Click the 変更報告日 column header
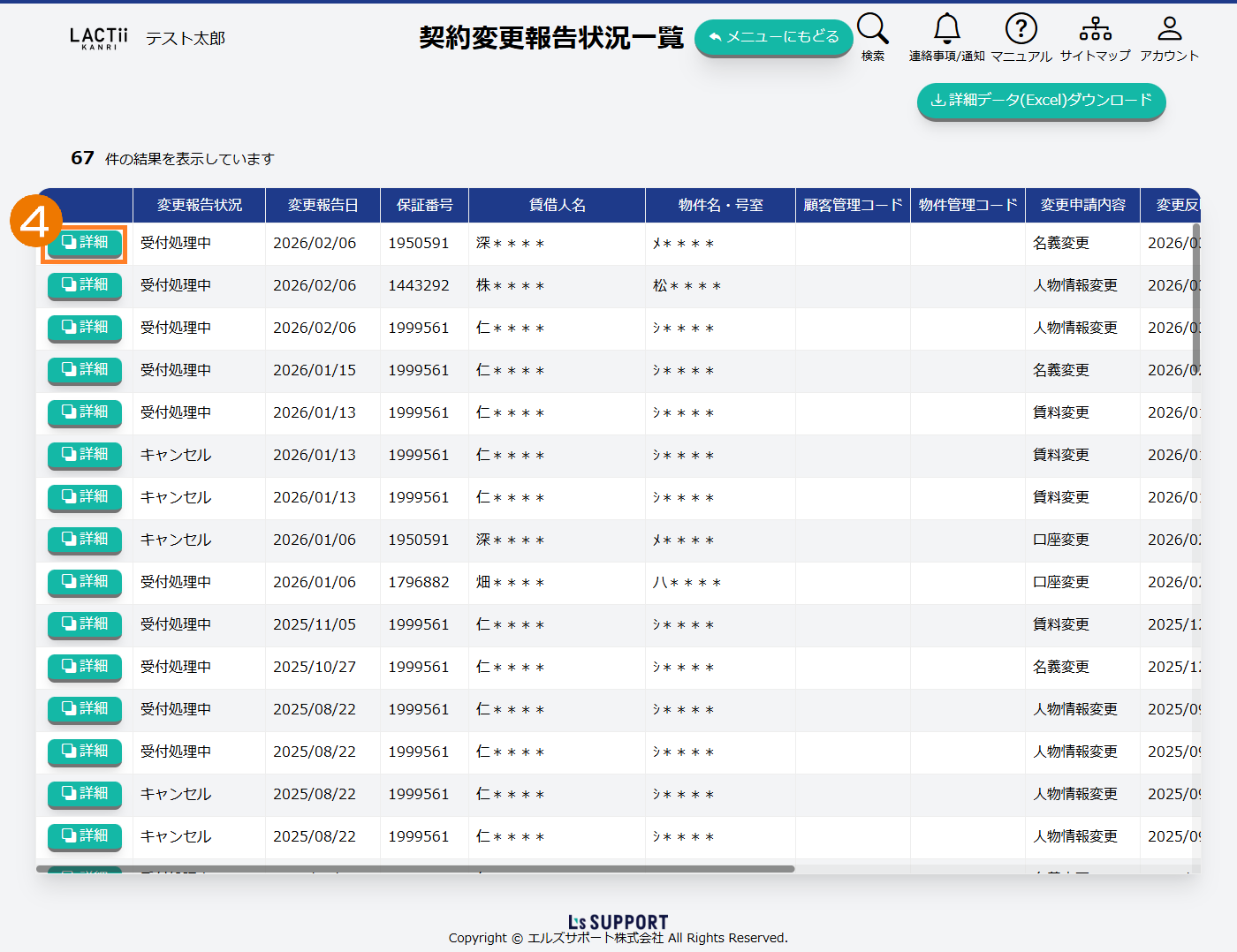 (323, 205)
